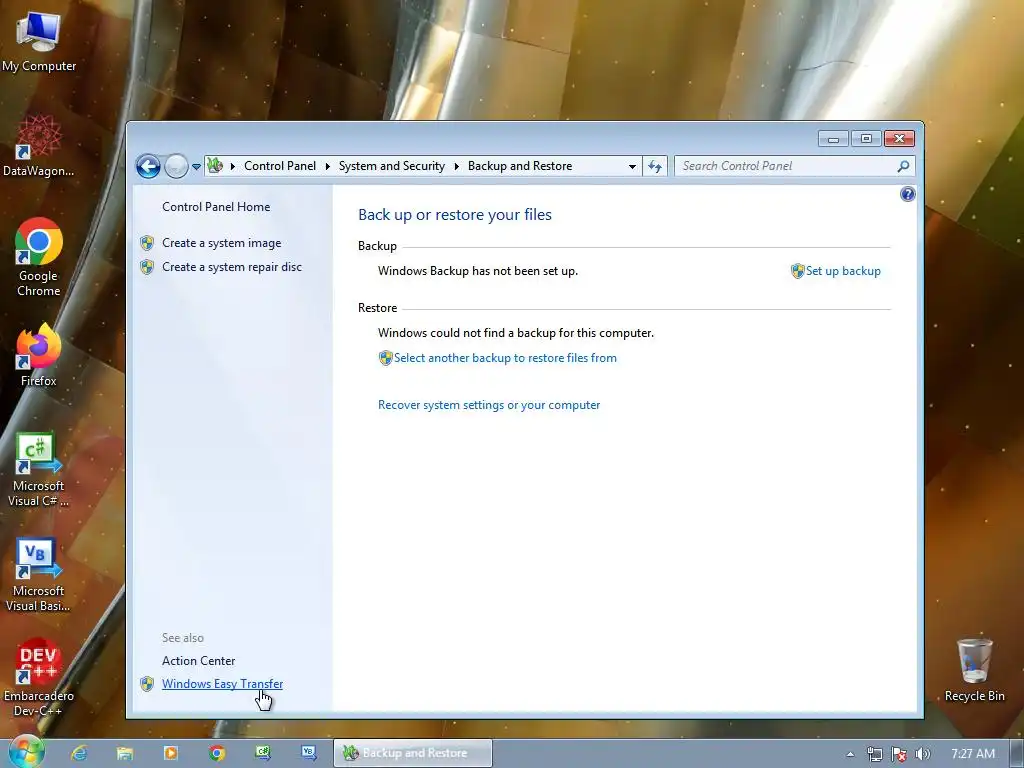
Task: Select Backup and Restore breadcrumb
Action: tap(520, 166)
